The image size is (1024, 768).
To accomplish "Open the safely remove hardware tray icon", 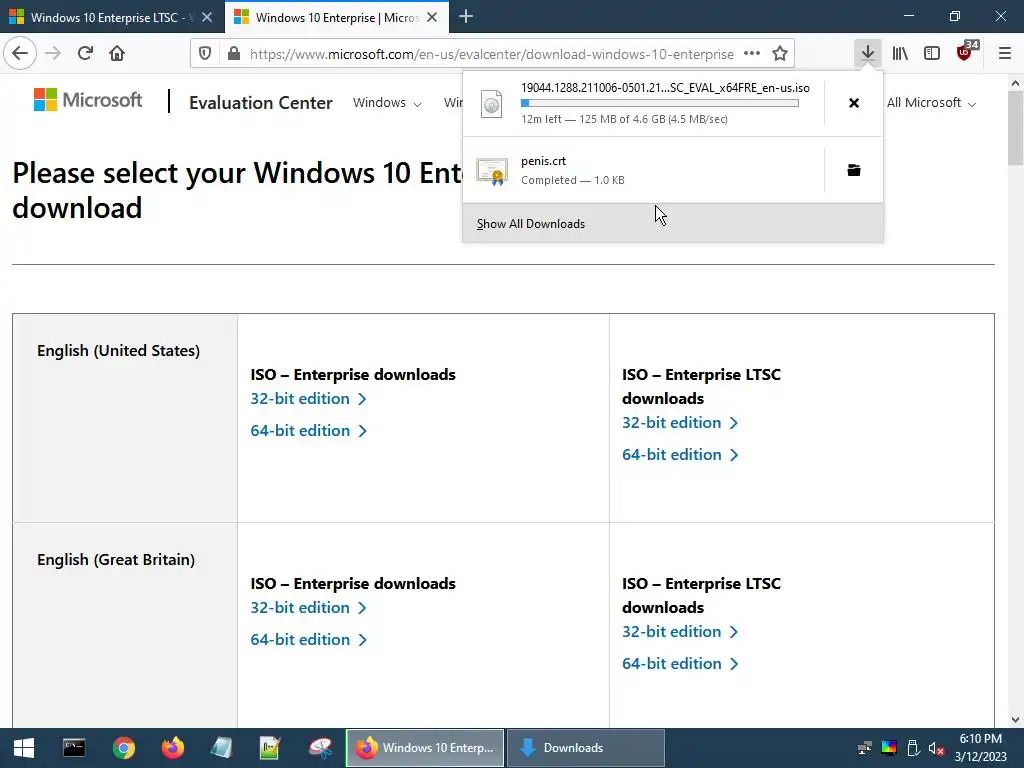I will point(913,748).
